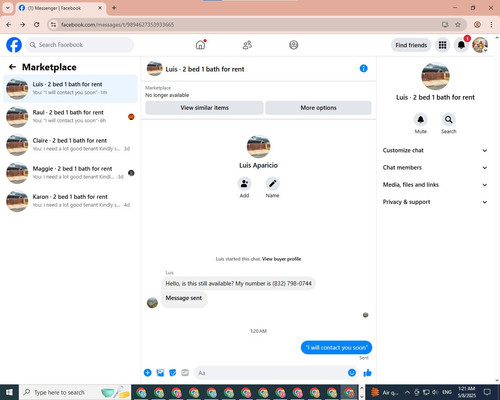Screen dimensions: 500x400
Task: Click More options button
Action: point(318,108)
